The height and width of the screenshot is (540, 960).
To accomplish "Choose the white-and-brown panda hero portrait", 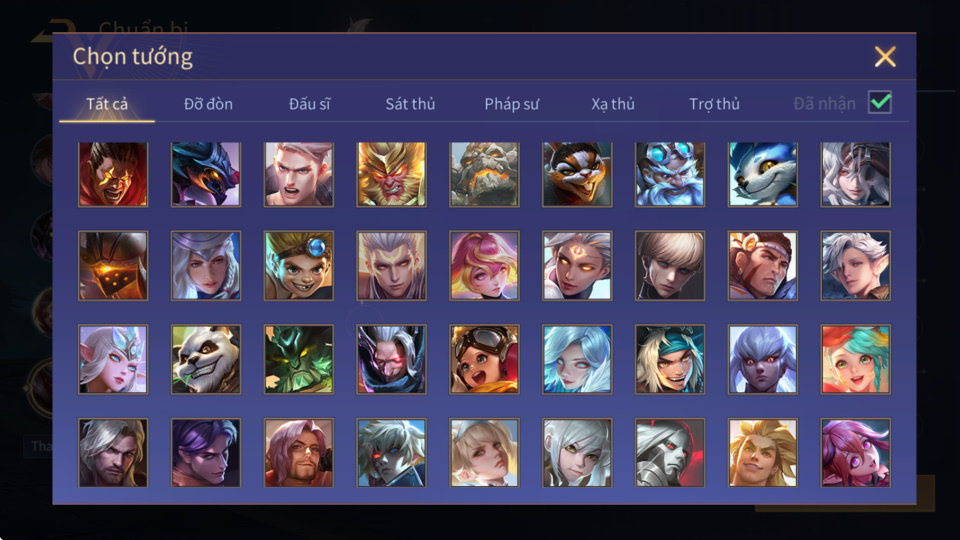I will (206, 359).
